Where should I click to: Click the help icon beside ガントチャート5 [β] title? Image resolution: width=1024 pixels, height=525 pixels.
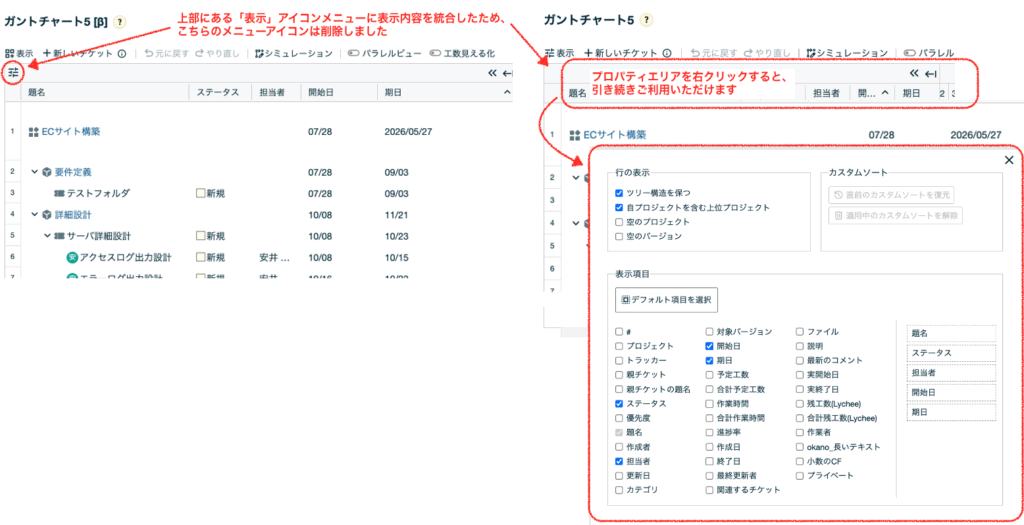[x=120, y=21]
